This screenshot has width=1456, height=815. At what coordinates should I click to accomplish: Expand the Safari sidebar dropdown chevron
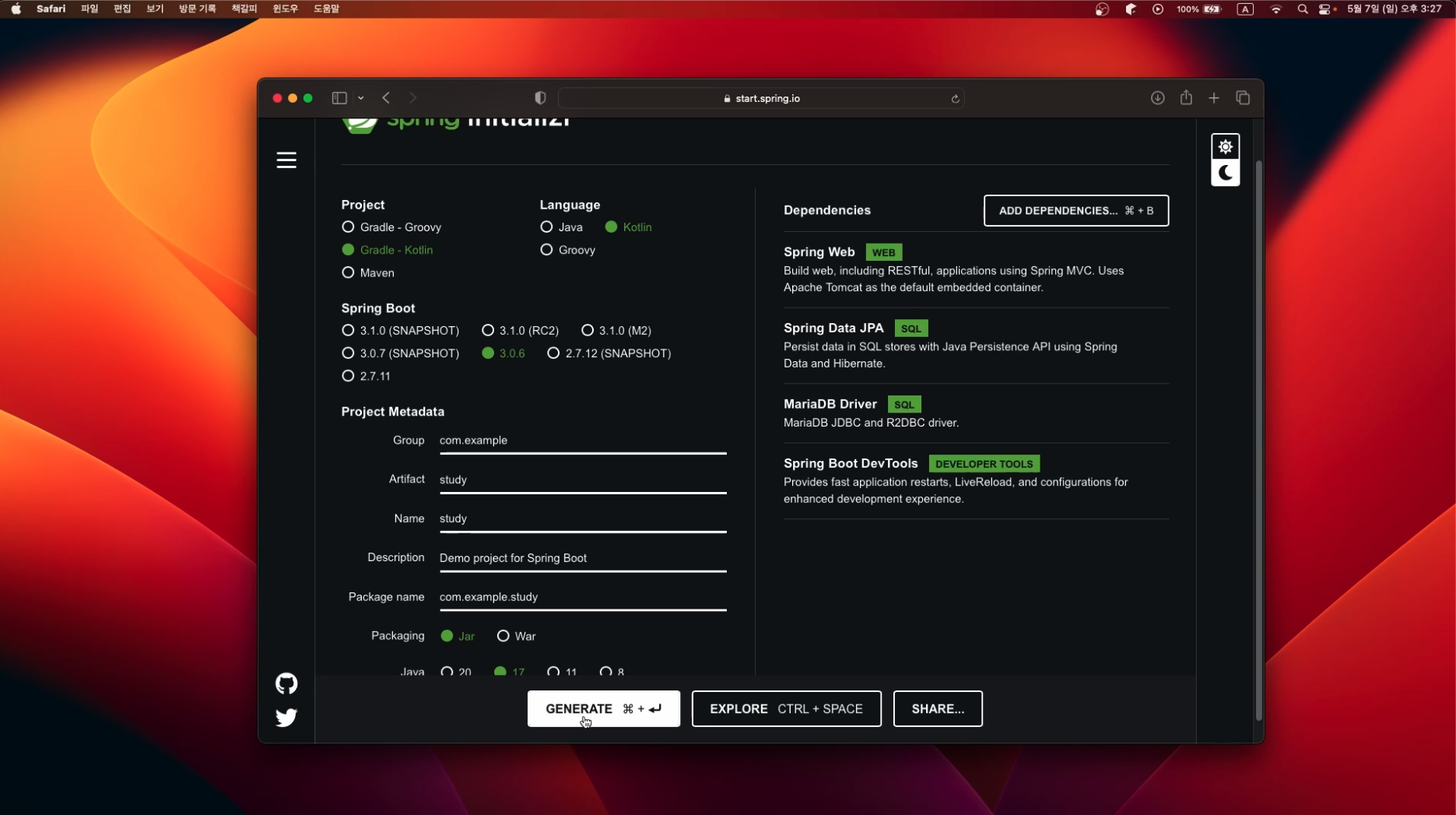pyautogui.click(x=361, y=98)
